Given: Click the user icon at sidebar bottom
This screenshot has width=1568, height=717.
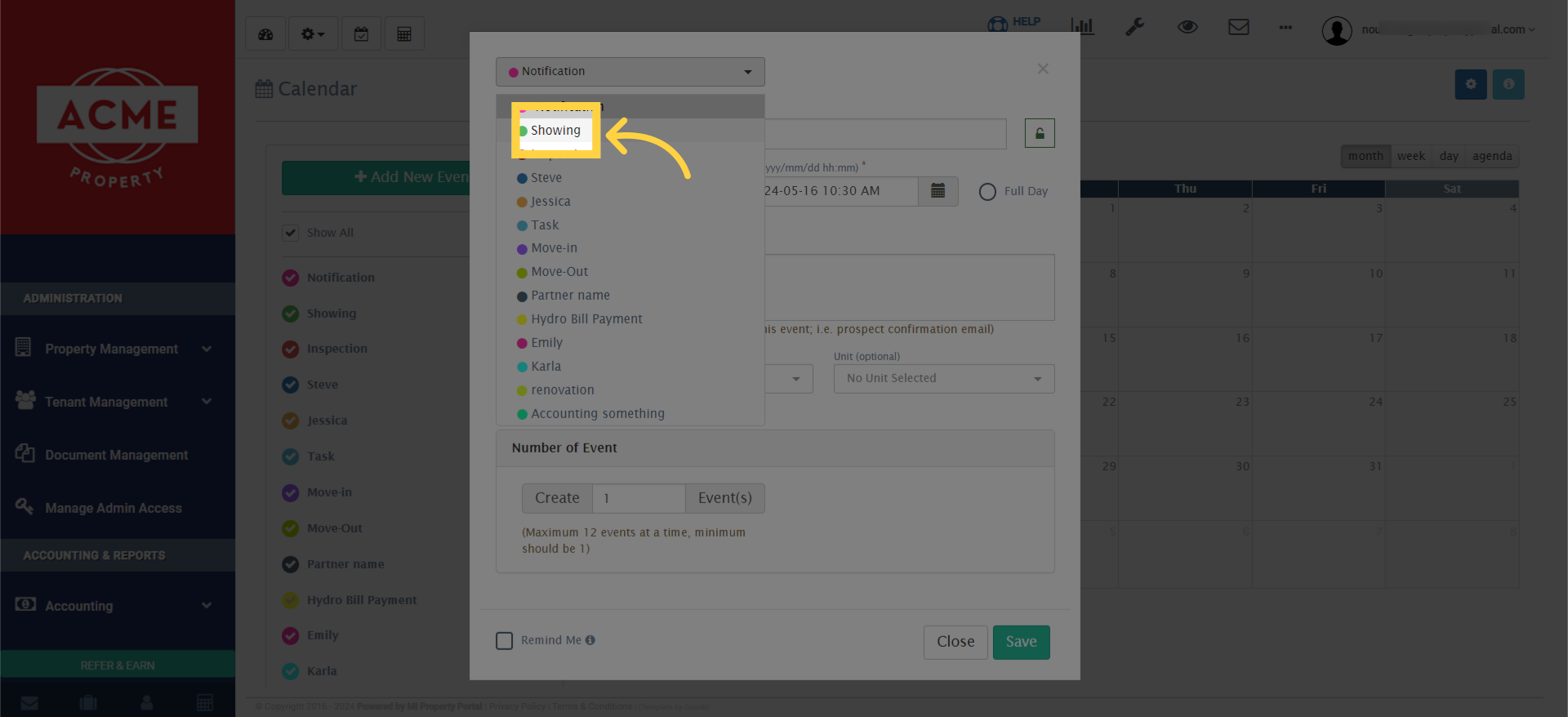Looking at the screenshot, I should (147, 702).
